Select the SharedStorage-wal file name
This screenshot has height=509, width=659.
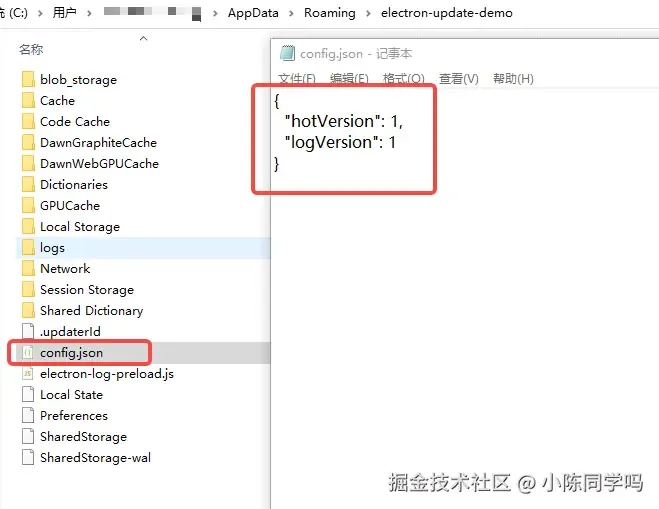pyautogui.click(x=95, y=458)
